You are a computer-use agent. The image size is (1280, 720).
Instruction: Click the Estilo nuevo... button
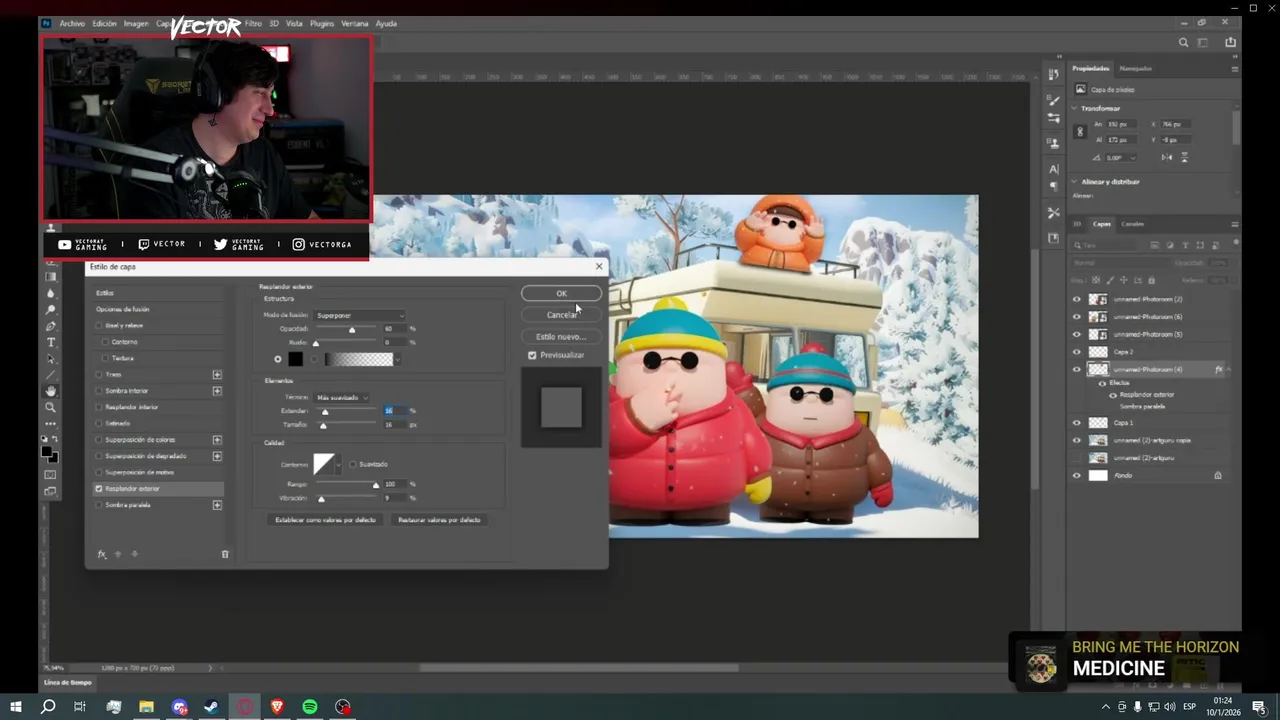[x=561, y=336]
